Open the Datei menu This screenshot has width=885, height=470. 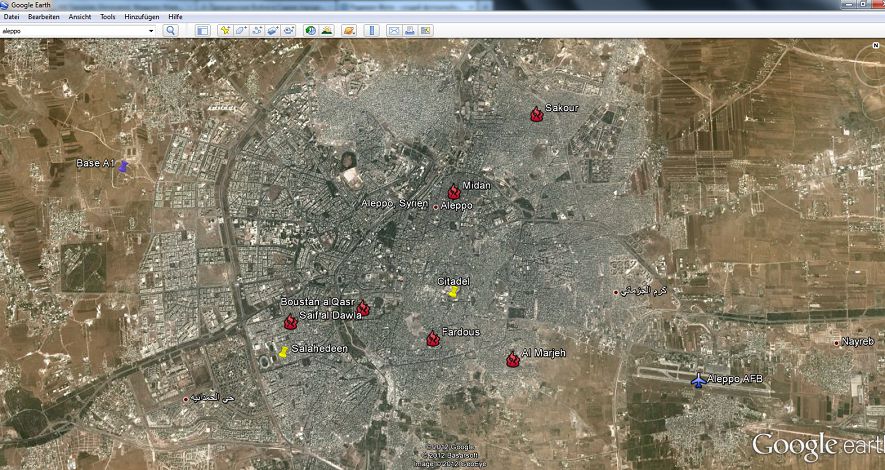(11, 17)
